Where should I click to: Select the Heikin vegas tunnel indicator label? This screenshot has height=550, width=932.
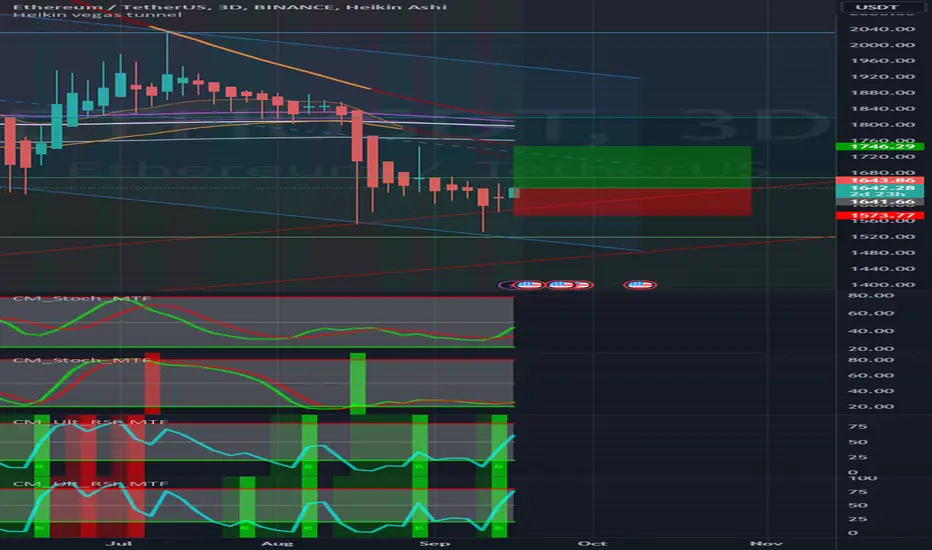97,15
